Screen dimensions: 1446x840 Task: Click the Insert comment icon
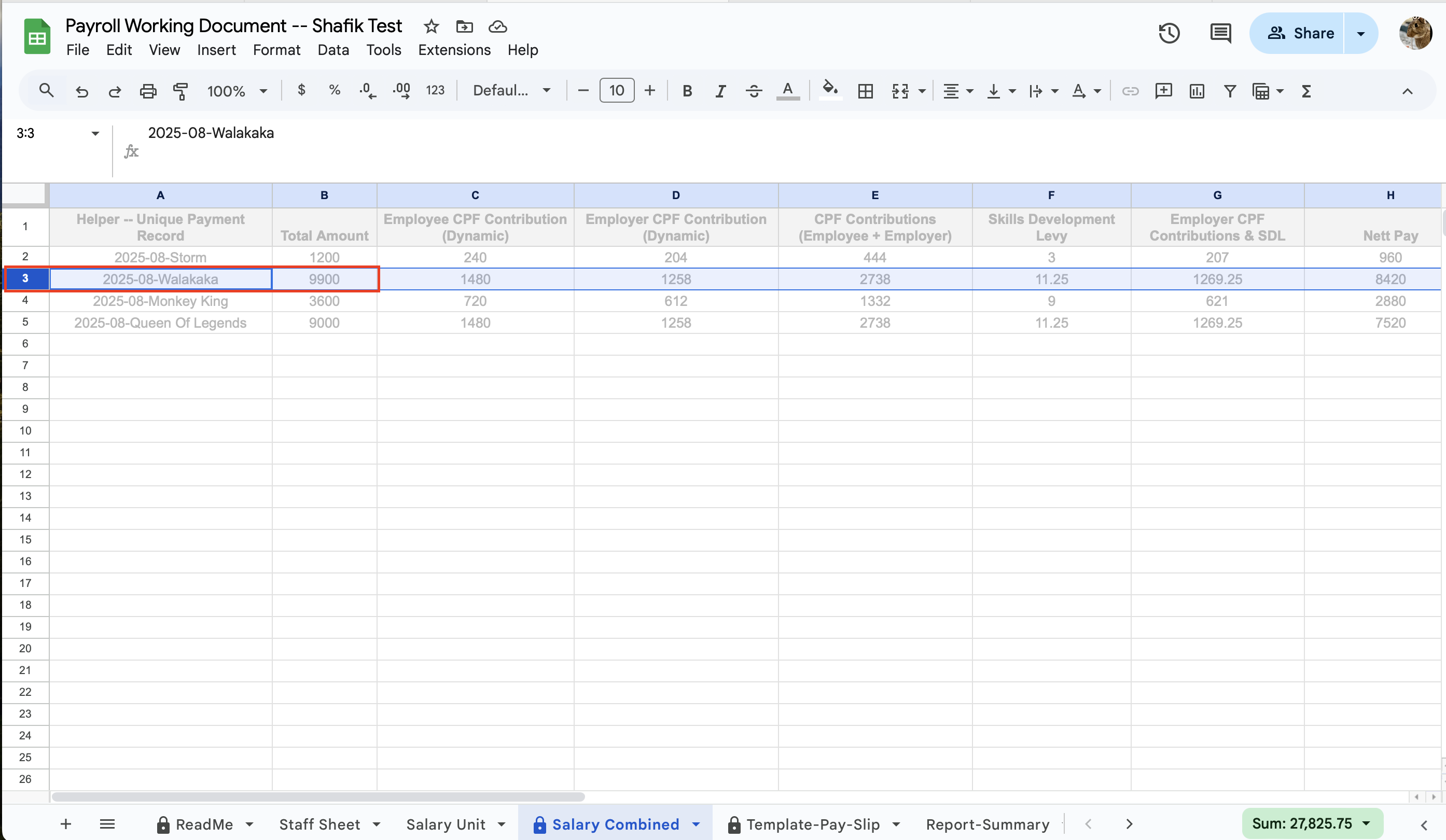[x=1163, y=91]
